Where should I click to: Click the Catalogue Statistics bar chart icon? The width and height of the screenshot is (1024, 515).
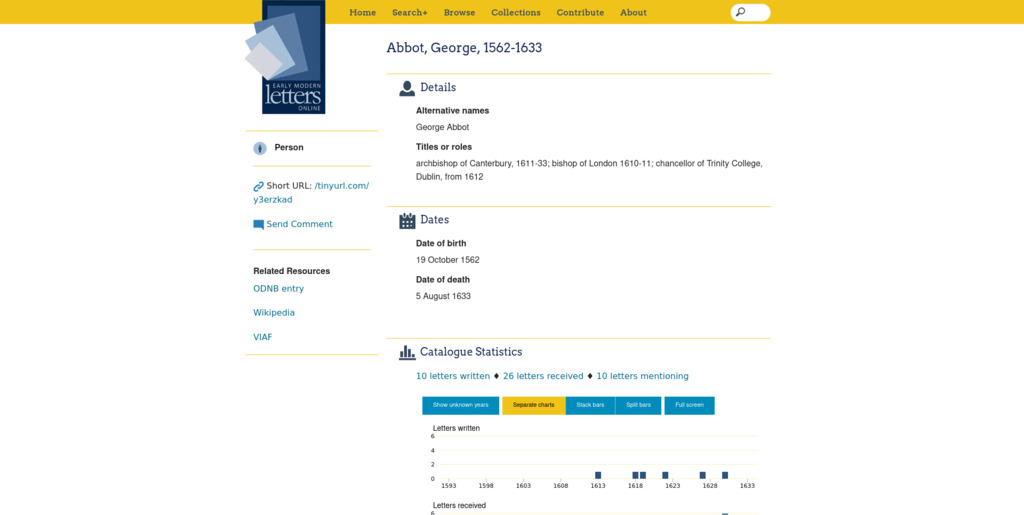click(x=407, y=352)
